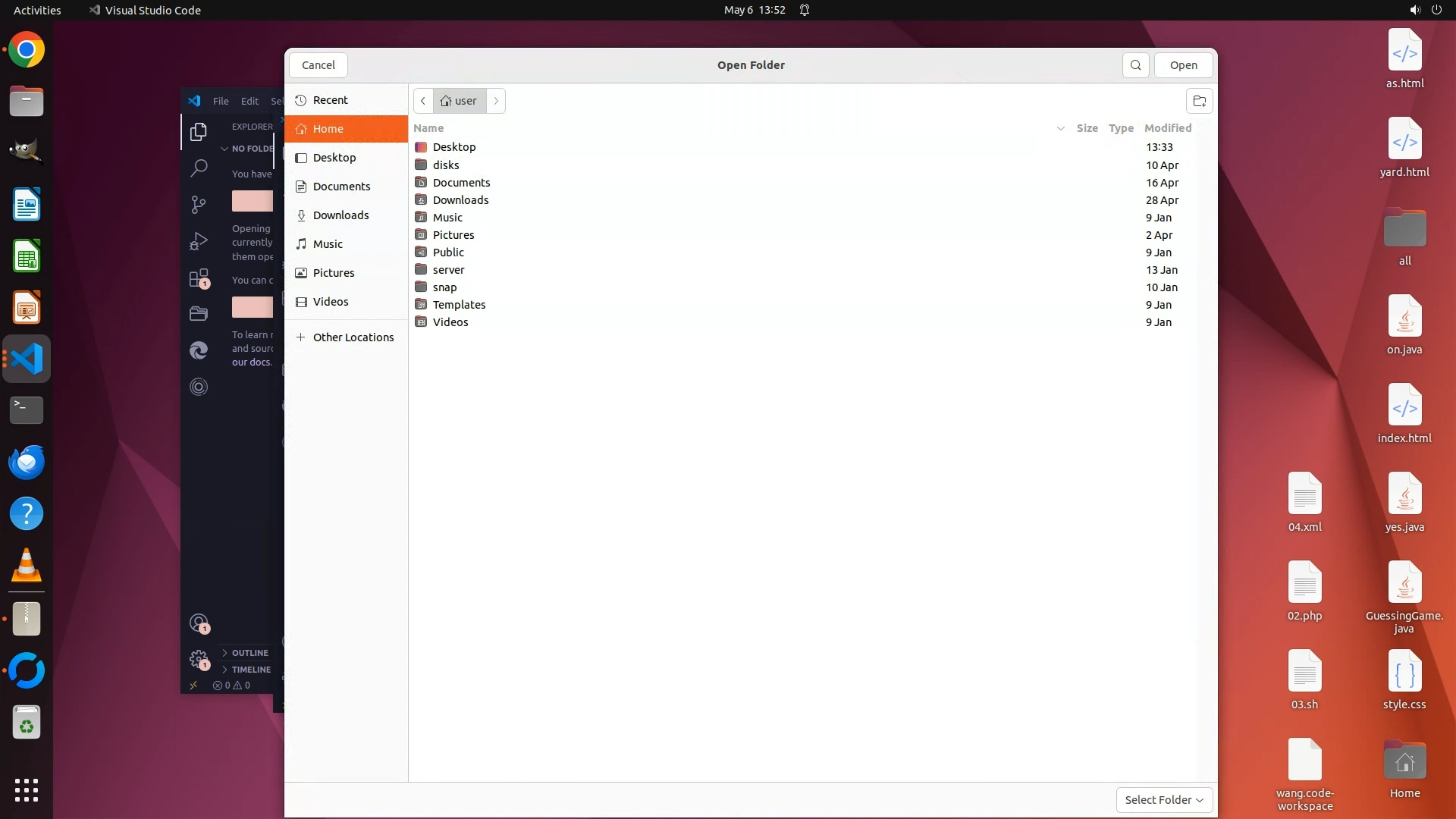
Task: Expand the TIMELINE section
Action: click(x=250, y=670)
